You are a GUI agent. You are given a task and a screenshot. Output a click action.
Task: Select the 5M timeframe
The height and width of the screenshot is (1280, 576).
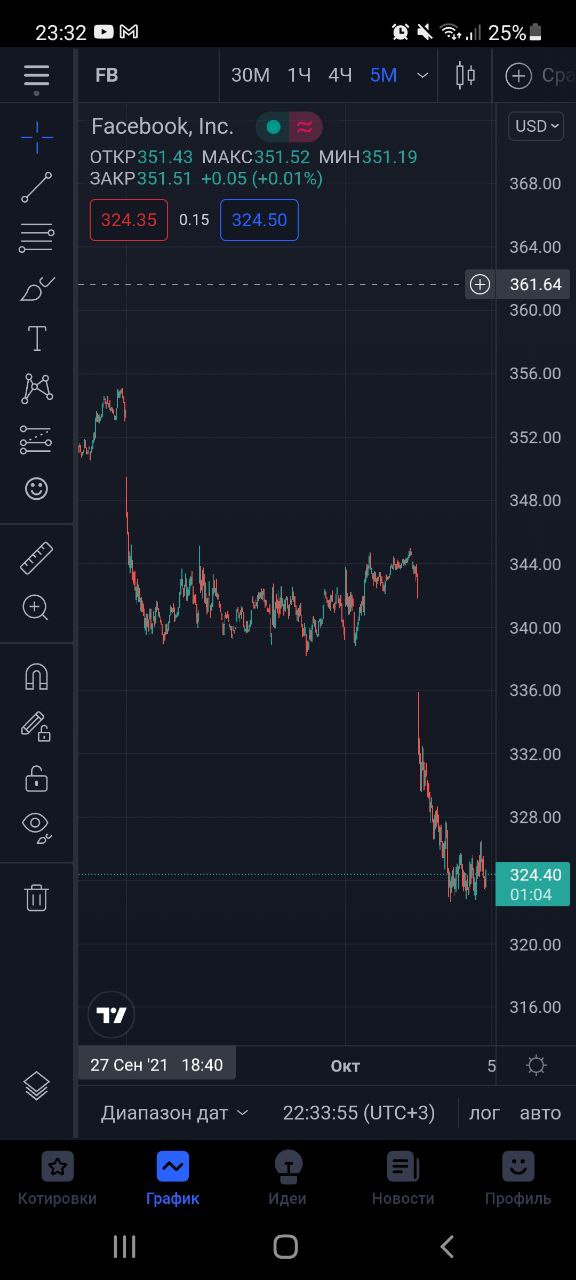383,75
